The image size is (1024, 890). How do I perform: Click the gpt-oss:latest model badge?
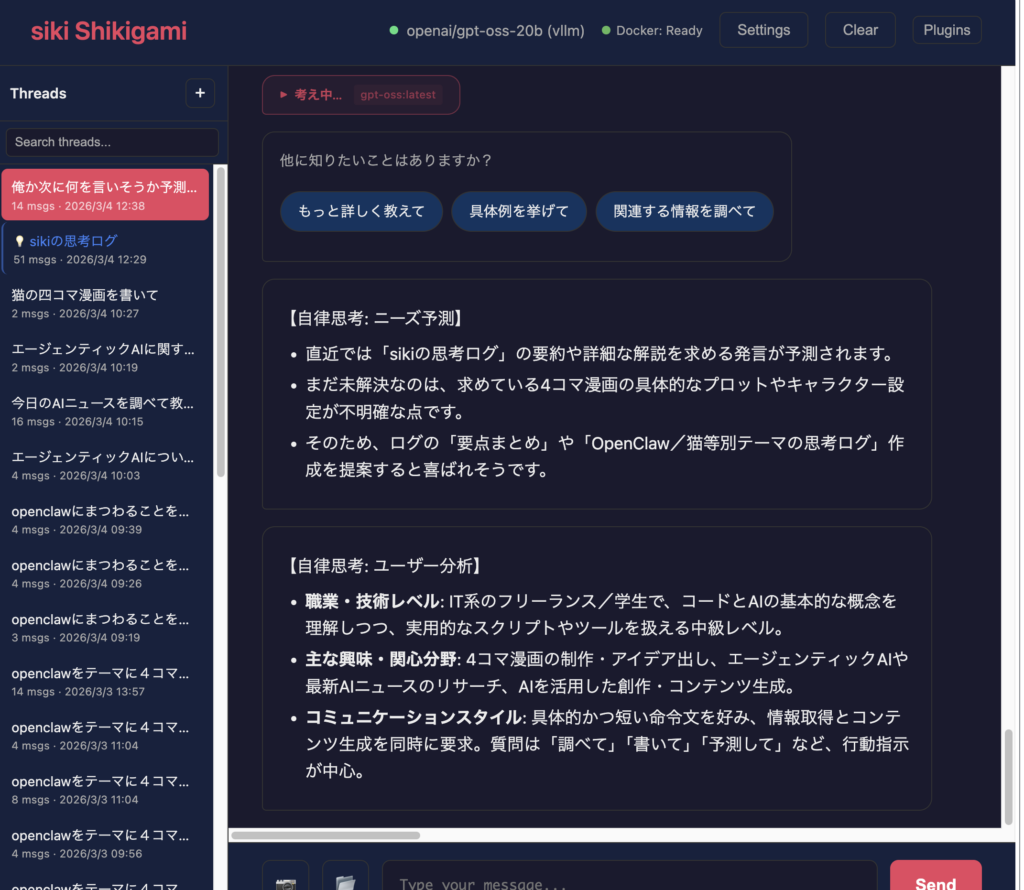pos(397,95)
